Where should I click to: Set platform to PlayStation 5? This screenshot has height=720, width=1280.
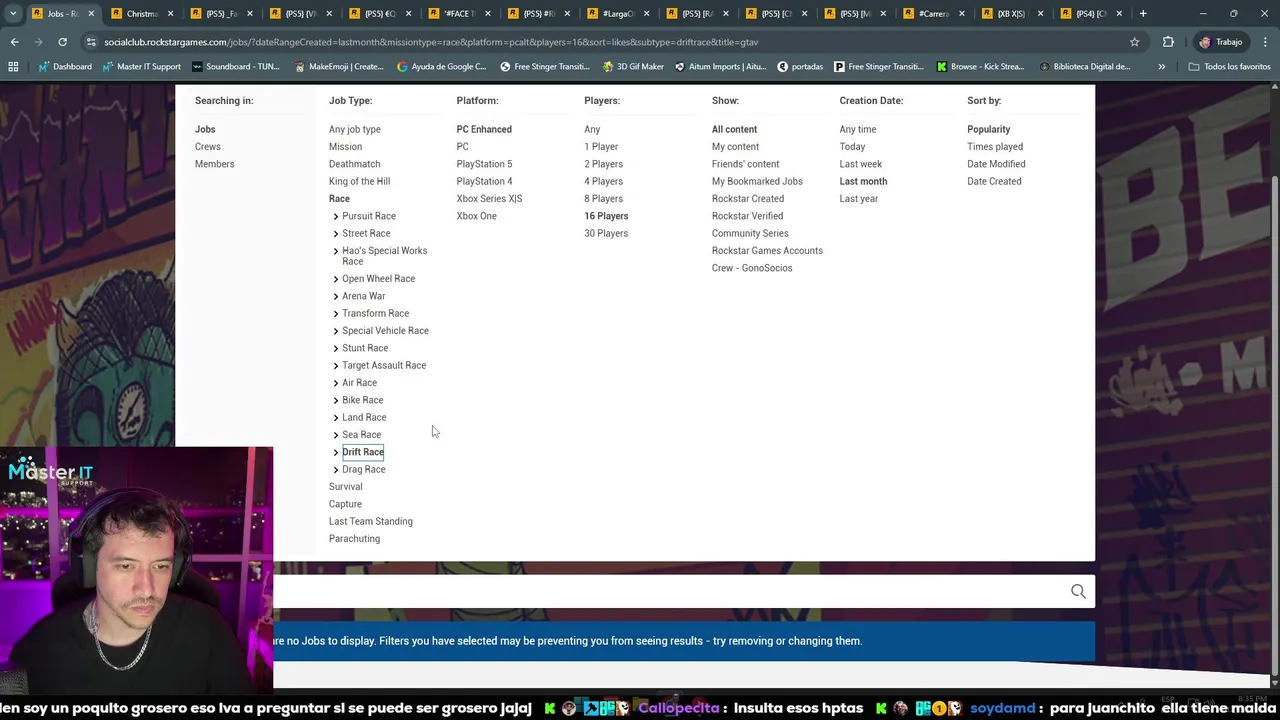(484, 164)
